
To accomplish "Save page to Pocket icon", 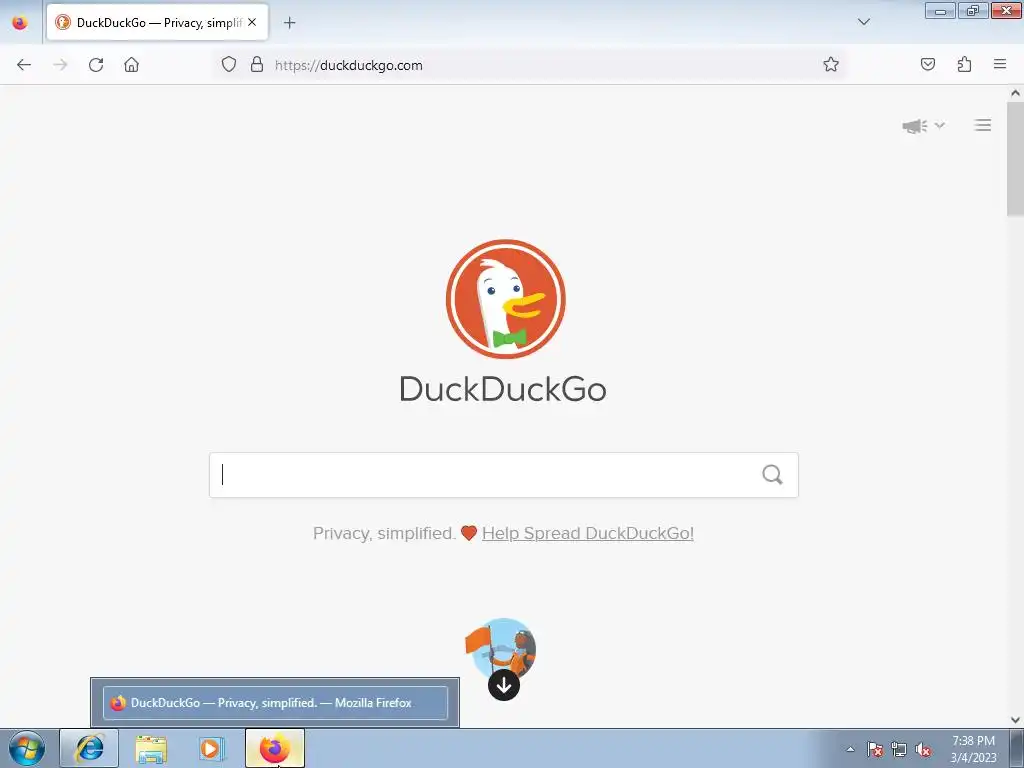I will click(928, 65).
